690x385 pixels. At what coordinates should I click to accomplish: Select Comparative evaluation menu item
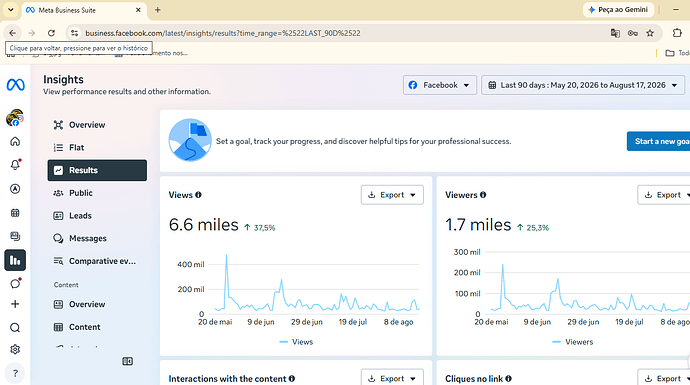pyautogui.click(x=97, y=261)
